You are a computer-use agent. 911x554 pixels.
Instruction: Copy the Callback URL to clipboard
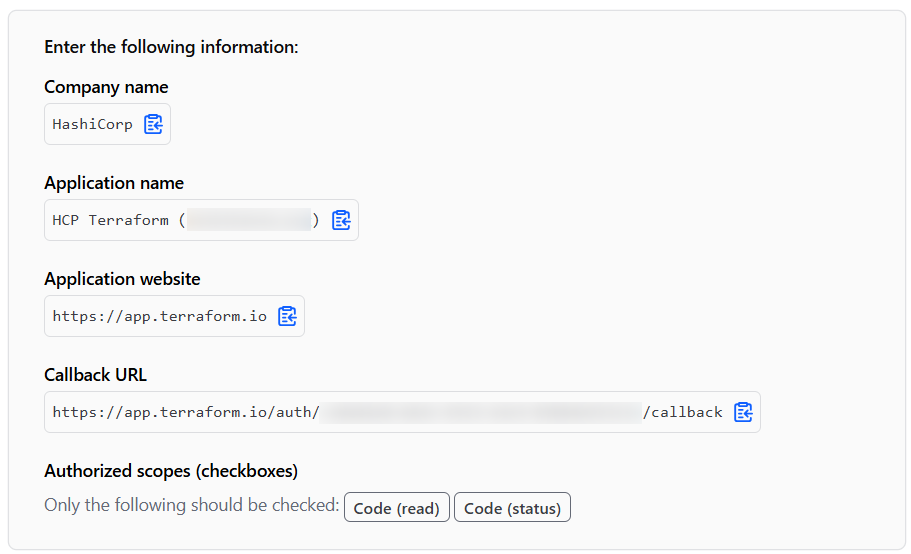point(743,412)
